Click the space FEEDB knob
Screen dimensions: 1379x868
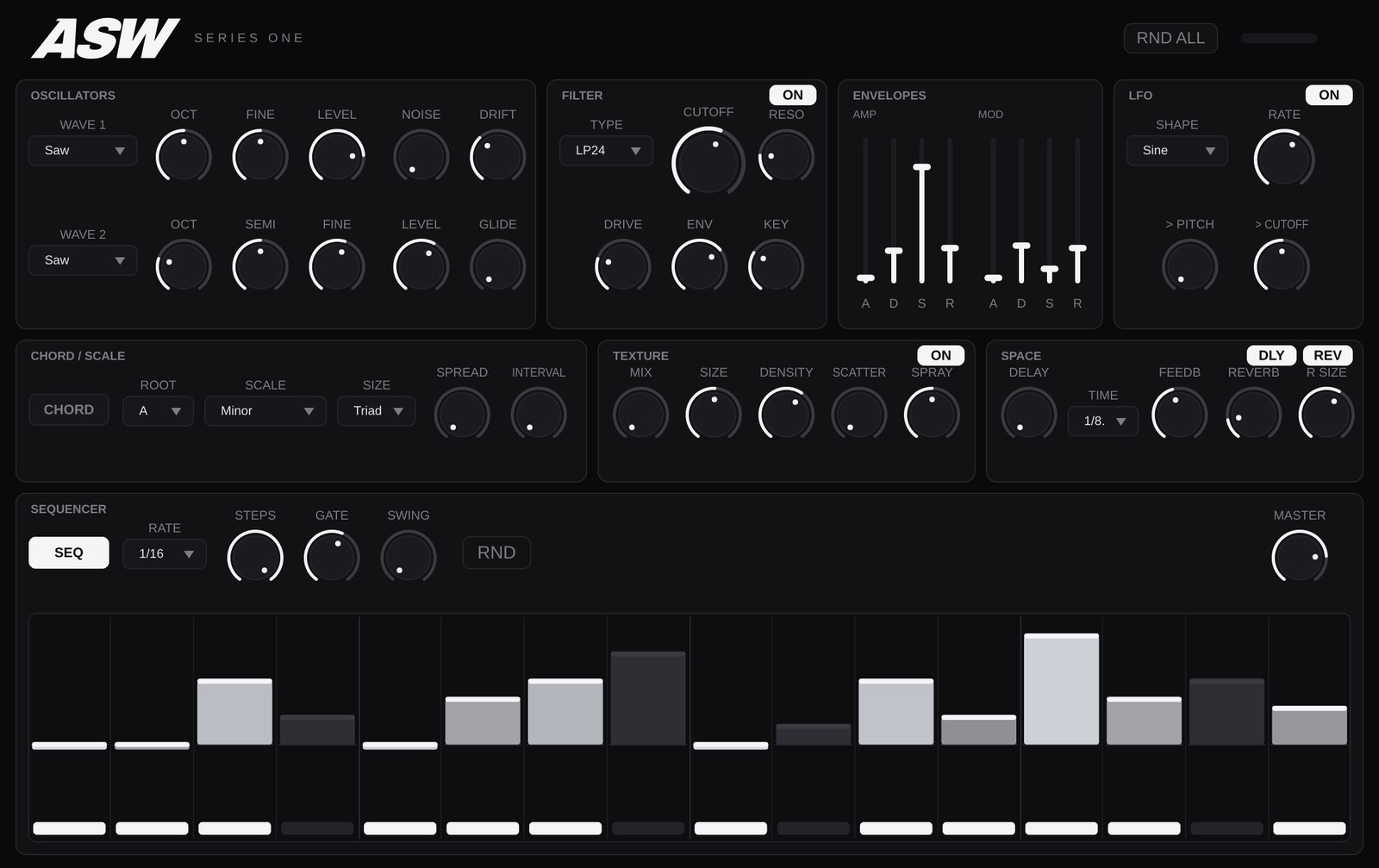pos(1179,415)
